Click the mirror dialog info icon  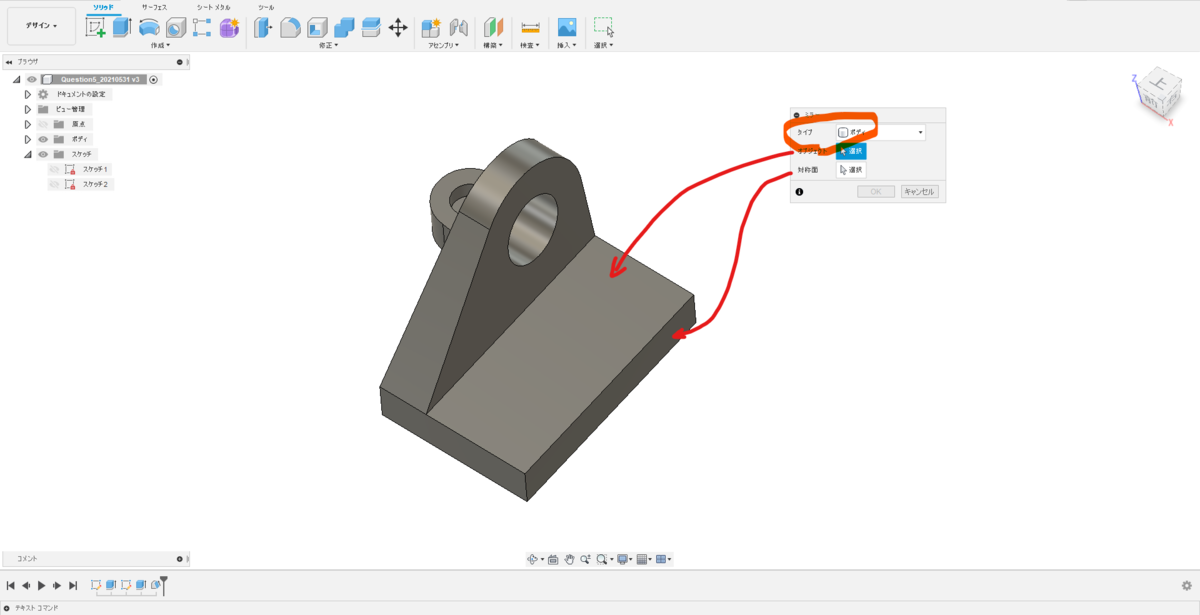point(800,191)
